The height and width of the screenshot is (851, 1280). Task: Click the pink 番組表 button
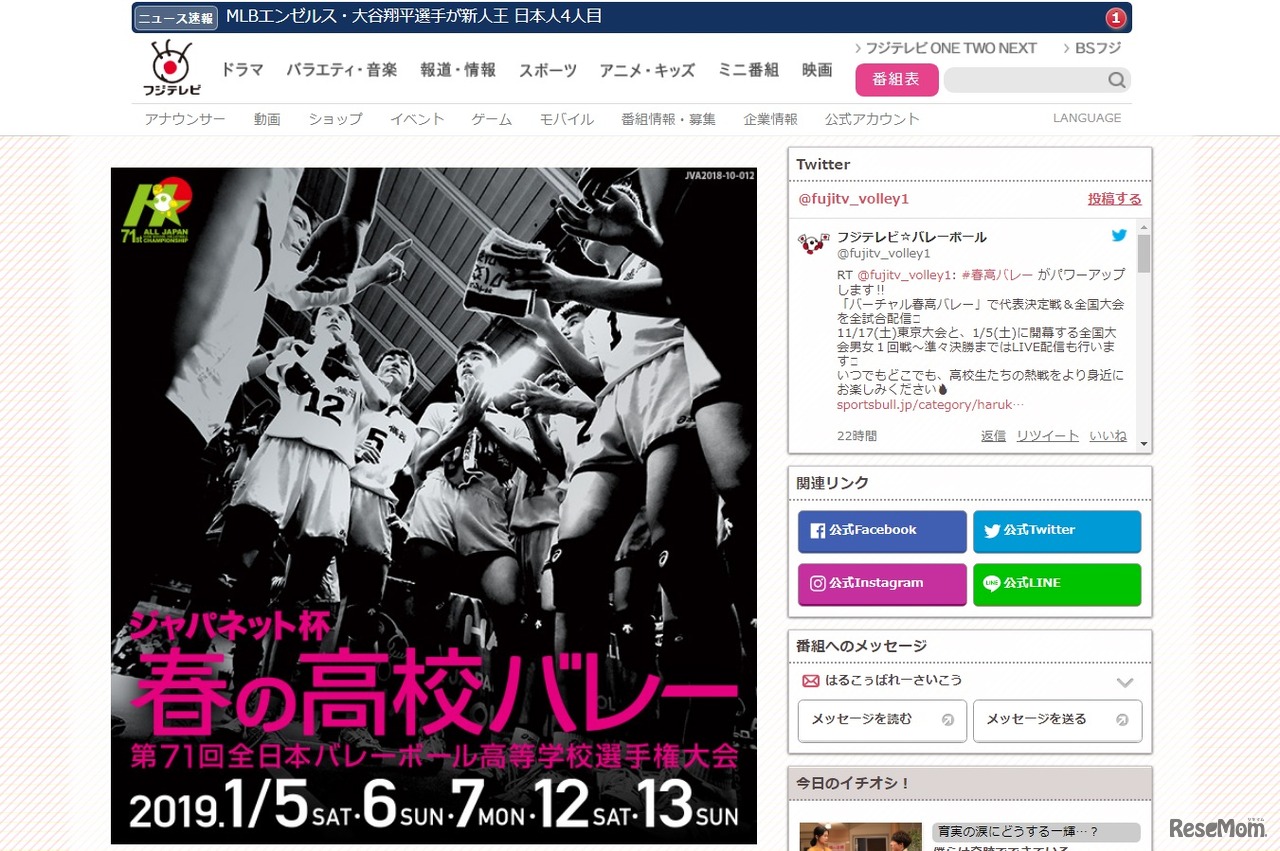coord(897,79)
